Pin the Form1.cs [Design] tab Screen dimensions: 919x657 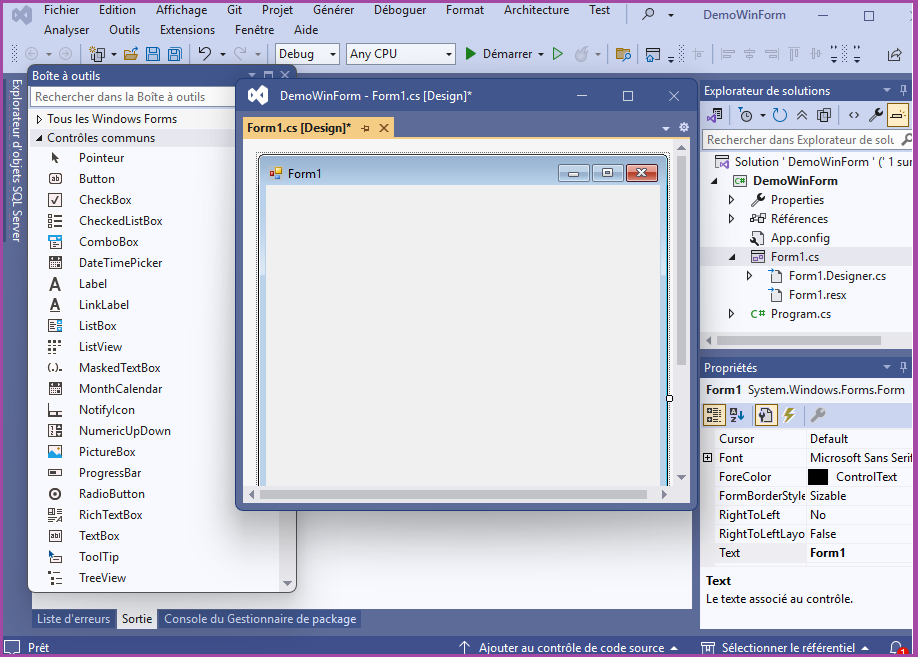365,128
